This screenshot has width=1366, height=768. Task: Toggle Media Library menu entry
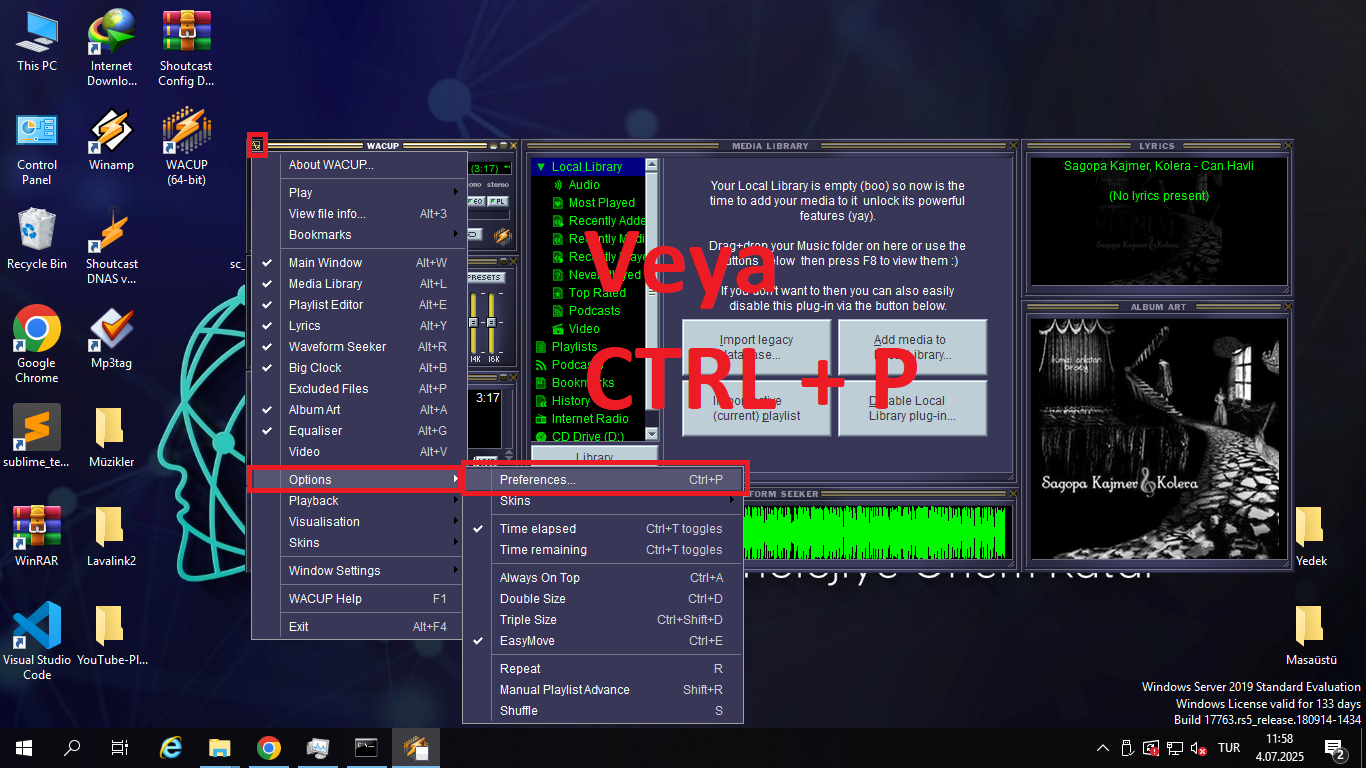[x=358, y=284]
